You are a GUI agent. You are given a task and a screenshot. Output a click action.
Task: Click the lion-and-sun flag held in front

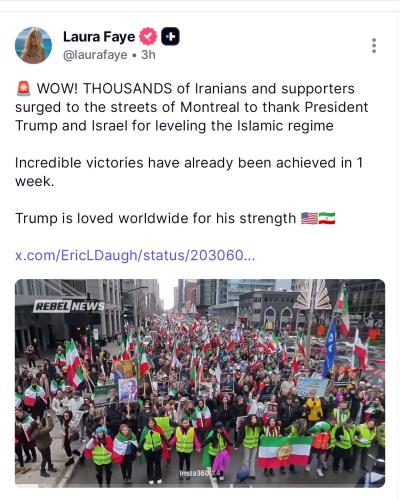pyautogui.click(x=284, y=451)
